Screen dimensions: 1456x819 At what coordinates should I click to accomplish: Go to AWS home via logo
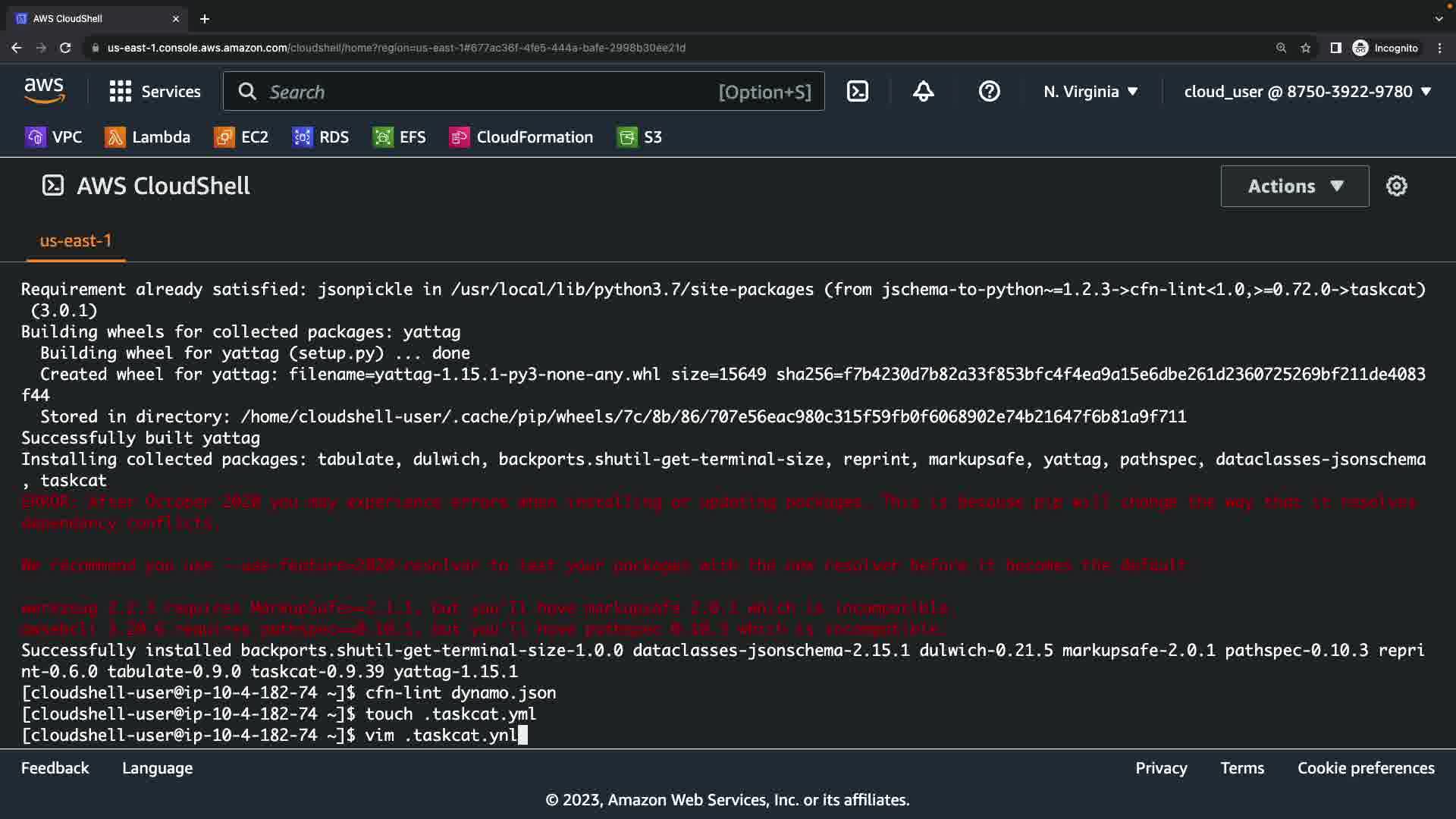tap(44, 92)
